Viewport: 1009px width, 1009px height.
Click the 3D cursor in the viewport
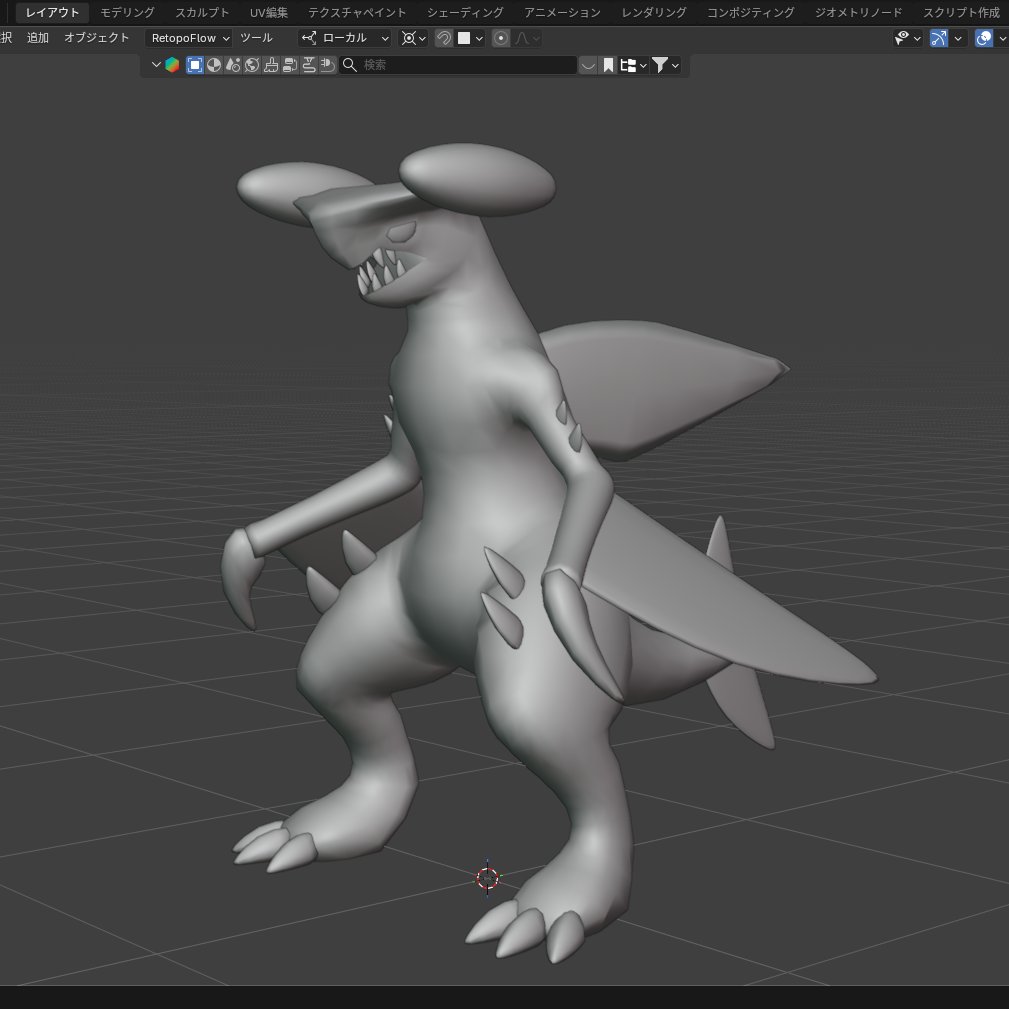(487, 878)
